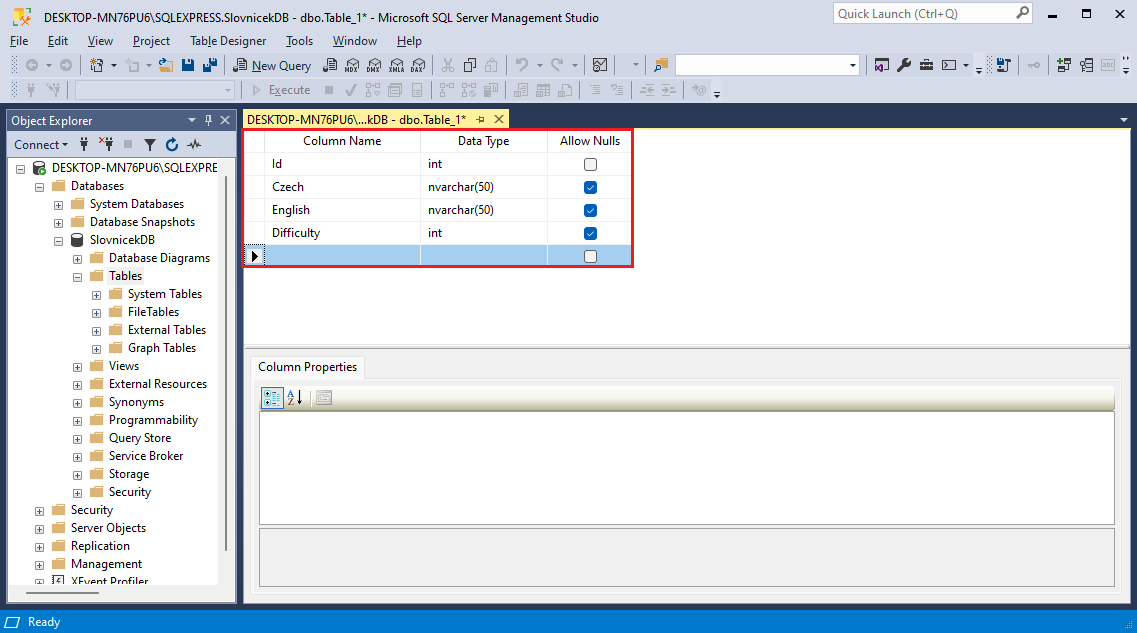Open the Table Designer menu
The height and width of the screenshot is (633, 1137).
(x=228, y=41)
